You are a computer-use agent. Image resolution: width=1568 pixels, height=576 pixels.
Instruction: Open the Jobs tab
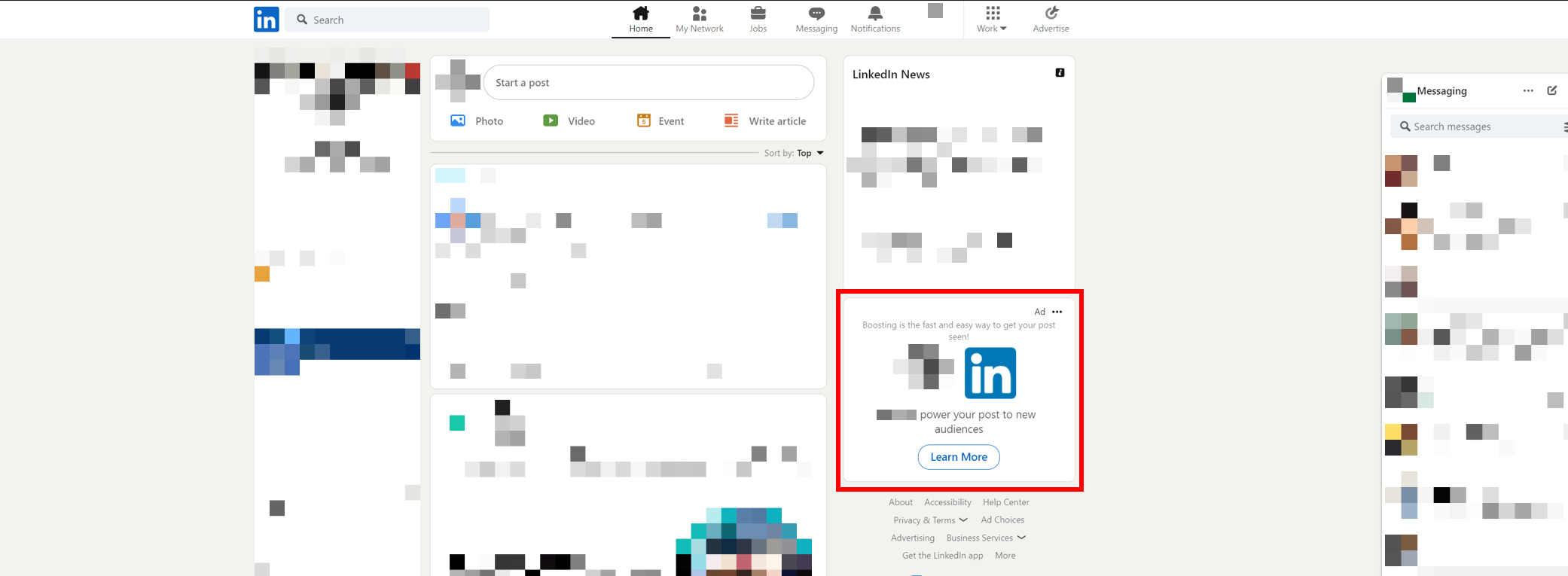(758, 20)
